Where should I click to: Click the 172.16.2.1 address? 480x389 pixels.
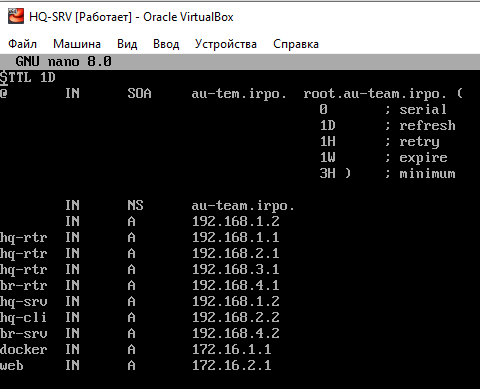click(232, 365)
